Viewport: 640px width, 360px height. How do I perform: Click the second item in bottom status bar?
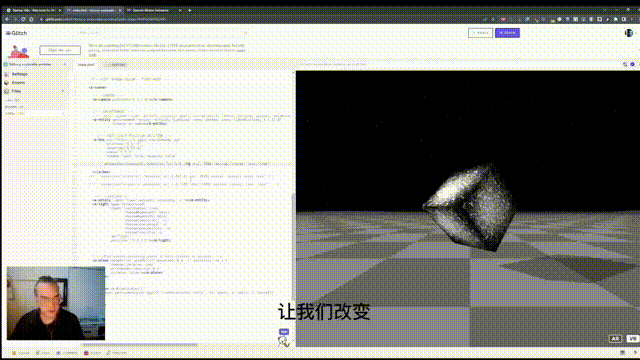43,353
